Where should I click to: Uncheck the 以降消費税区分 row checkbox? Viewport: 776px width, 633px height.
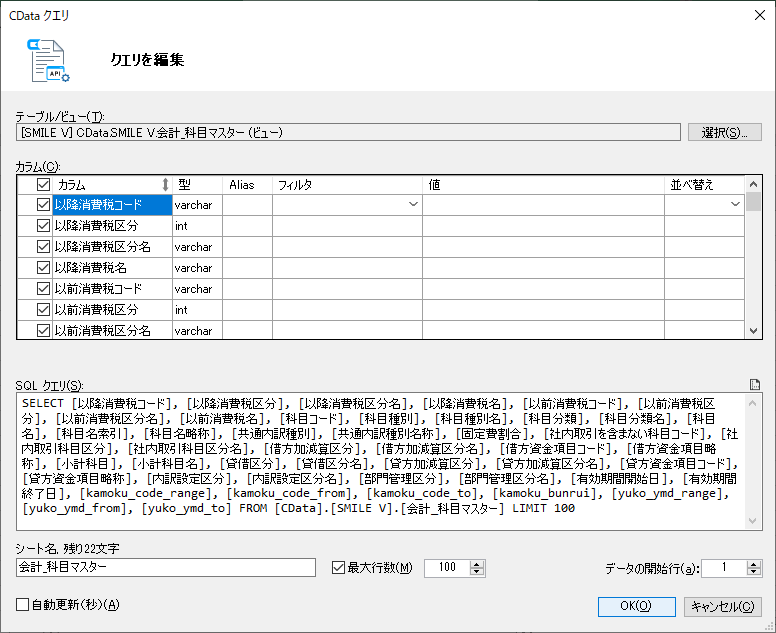(x=44, y=226)
